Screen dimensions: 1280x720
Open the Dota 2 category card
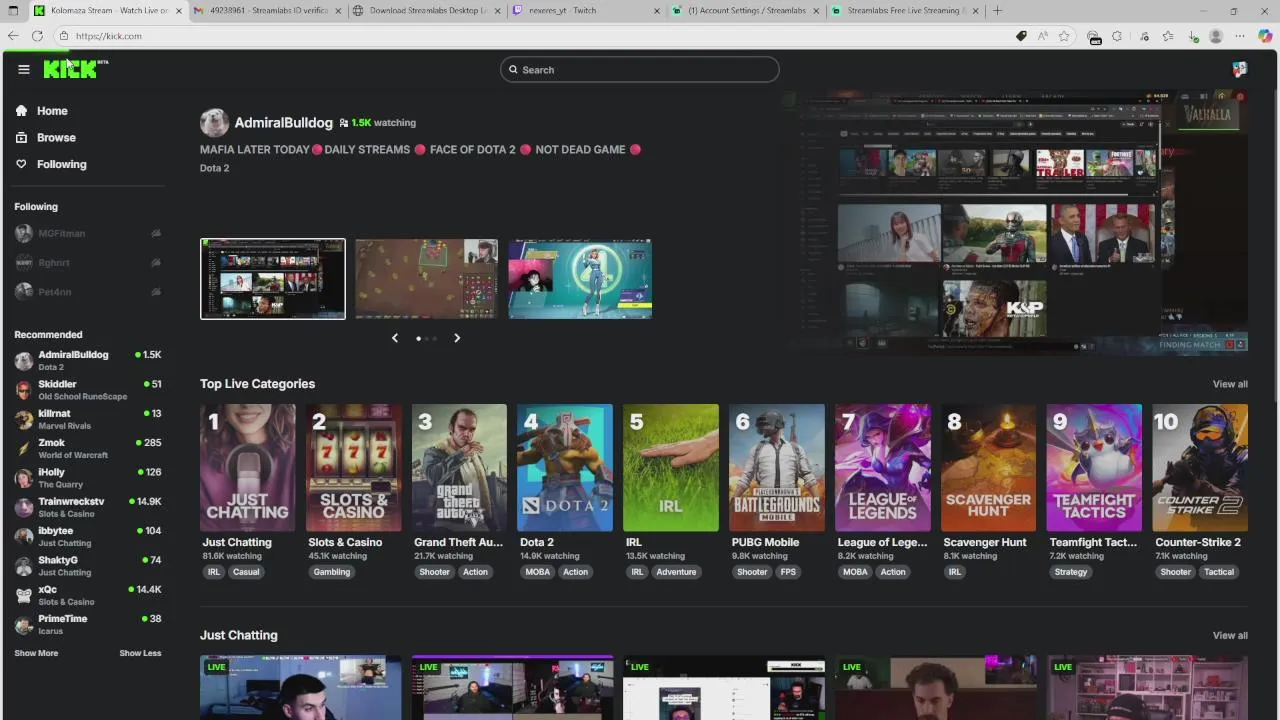click(x=565, y=468)
